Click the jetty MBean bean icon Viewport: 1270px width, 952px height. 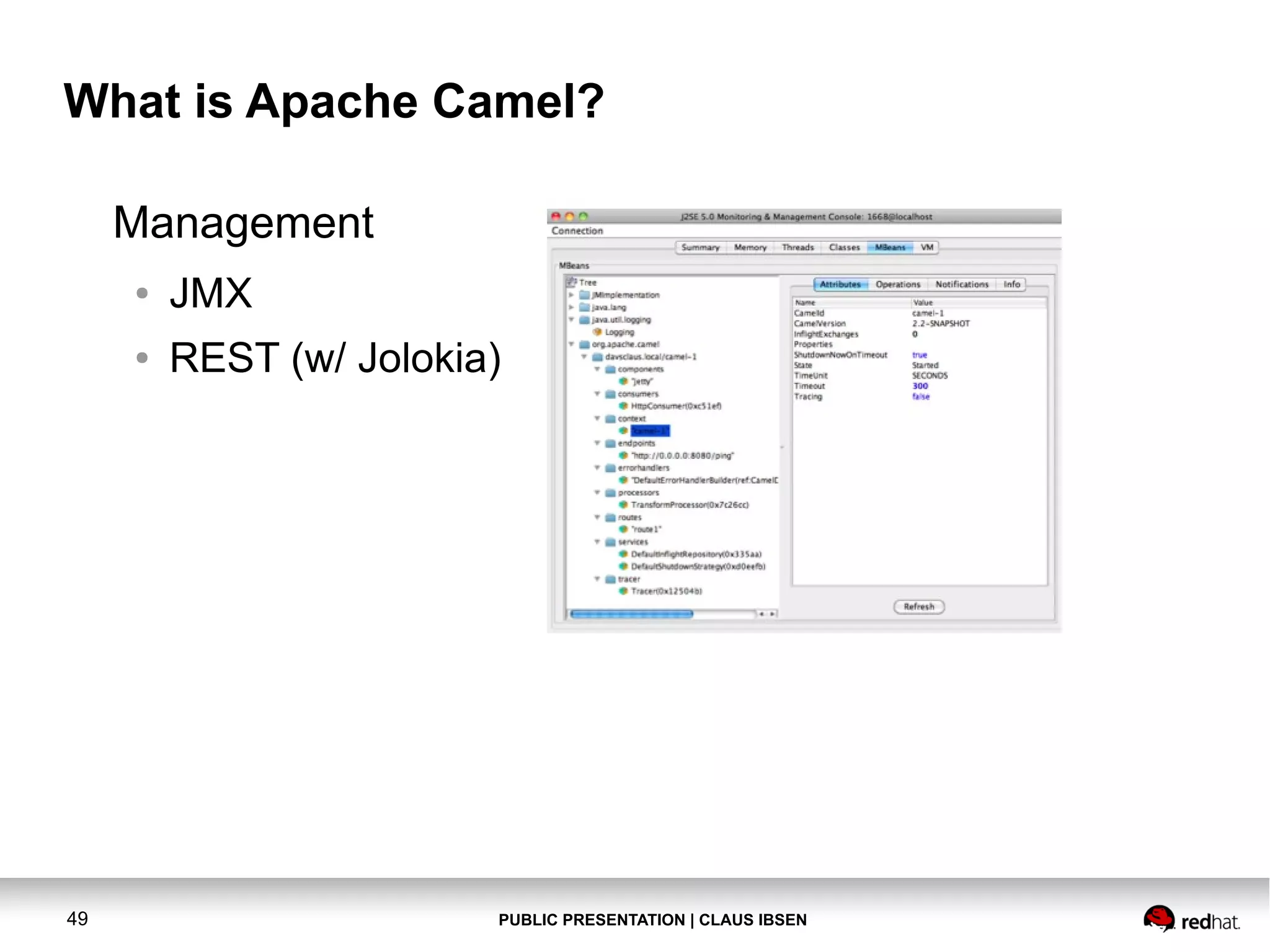click(623, 381)
